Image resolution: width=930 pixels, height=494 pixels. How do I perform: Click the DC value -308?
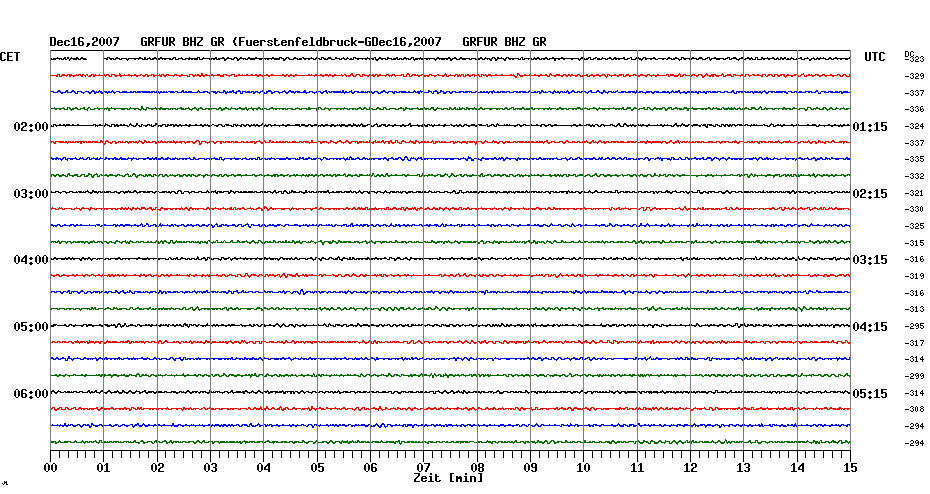coord(914,409)
